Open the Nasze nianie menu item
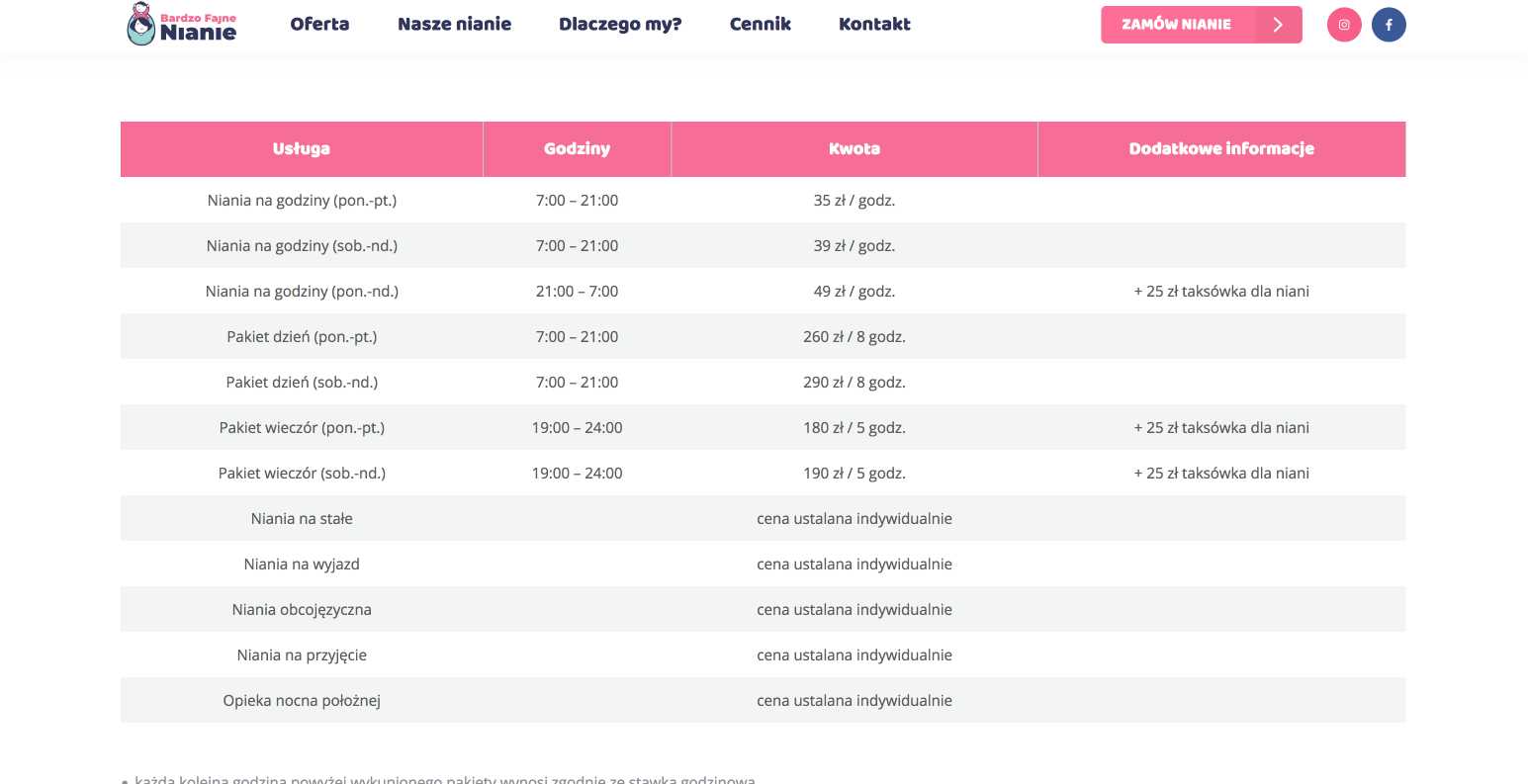 click(454, 24)
